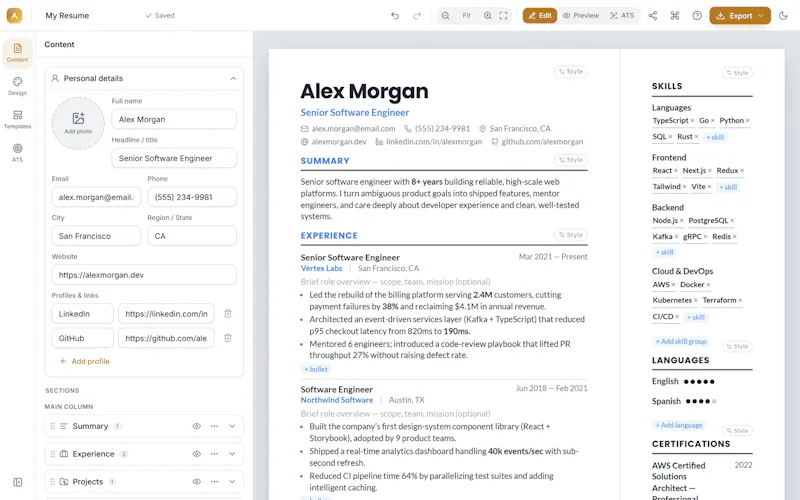Hide the Summary section
The image size is (800, 500).
[196, 426]
